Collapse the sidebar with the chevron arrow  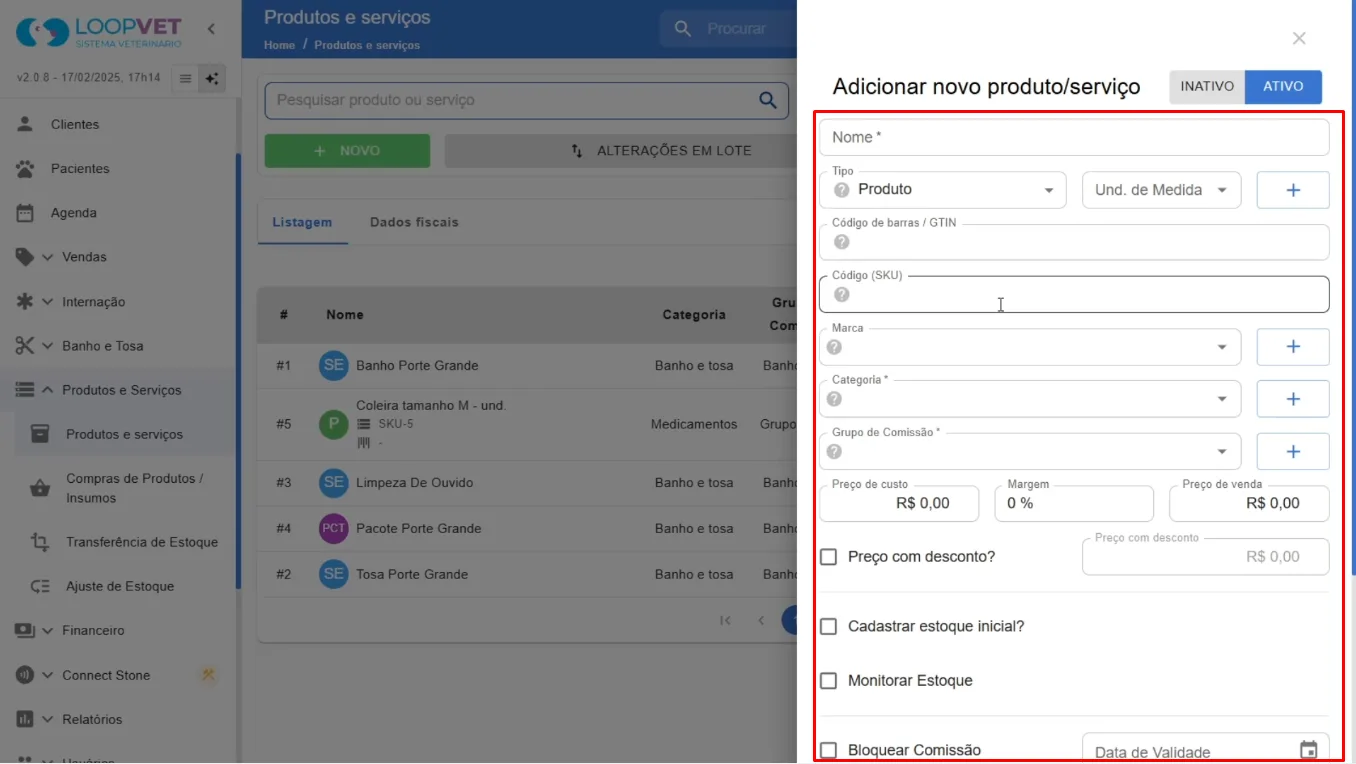(211, 29)
